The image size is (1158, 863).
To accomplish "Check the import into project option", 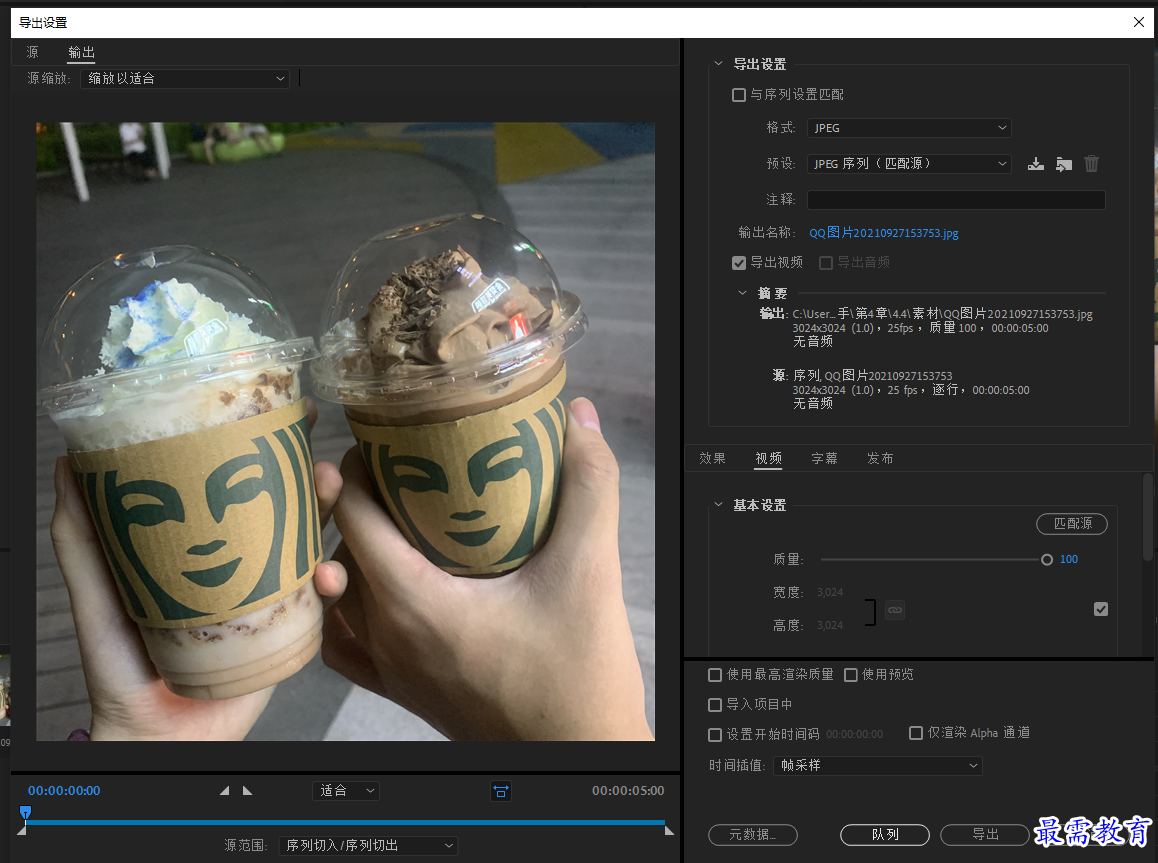I will (715, 705).
